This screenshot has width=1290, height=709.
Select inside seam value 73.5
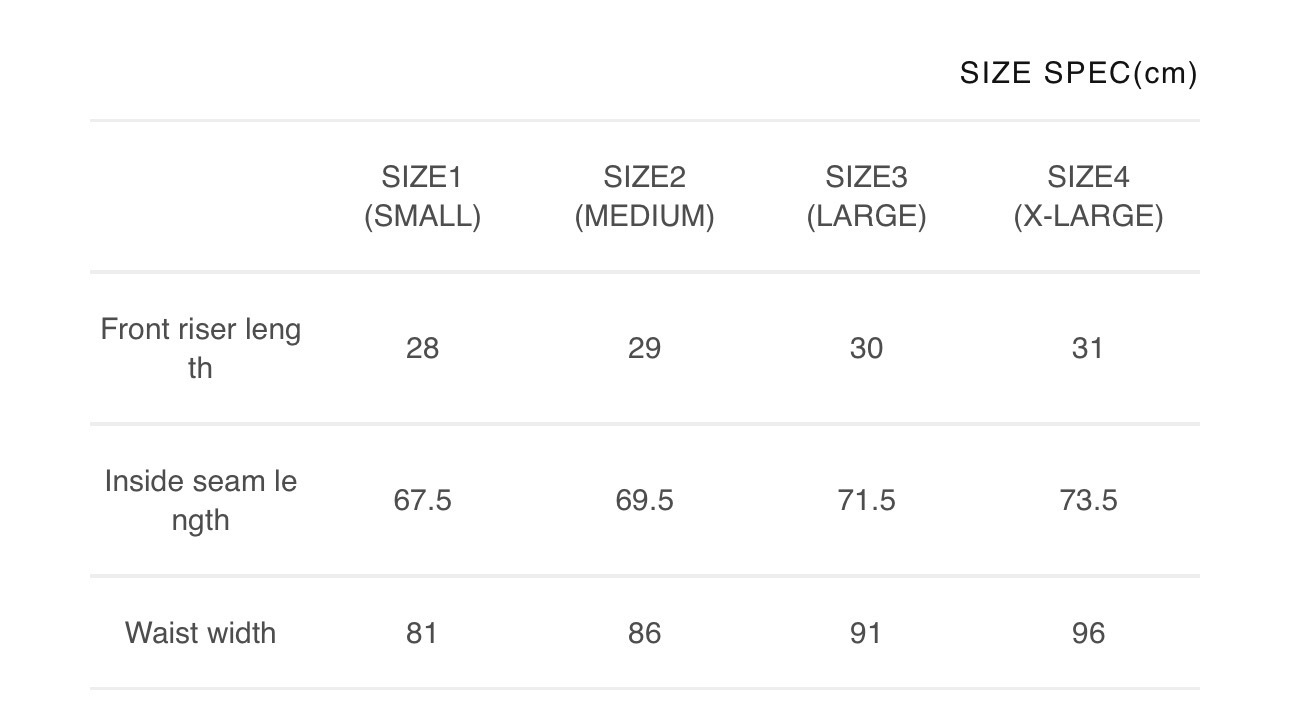coord(1088,500)
